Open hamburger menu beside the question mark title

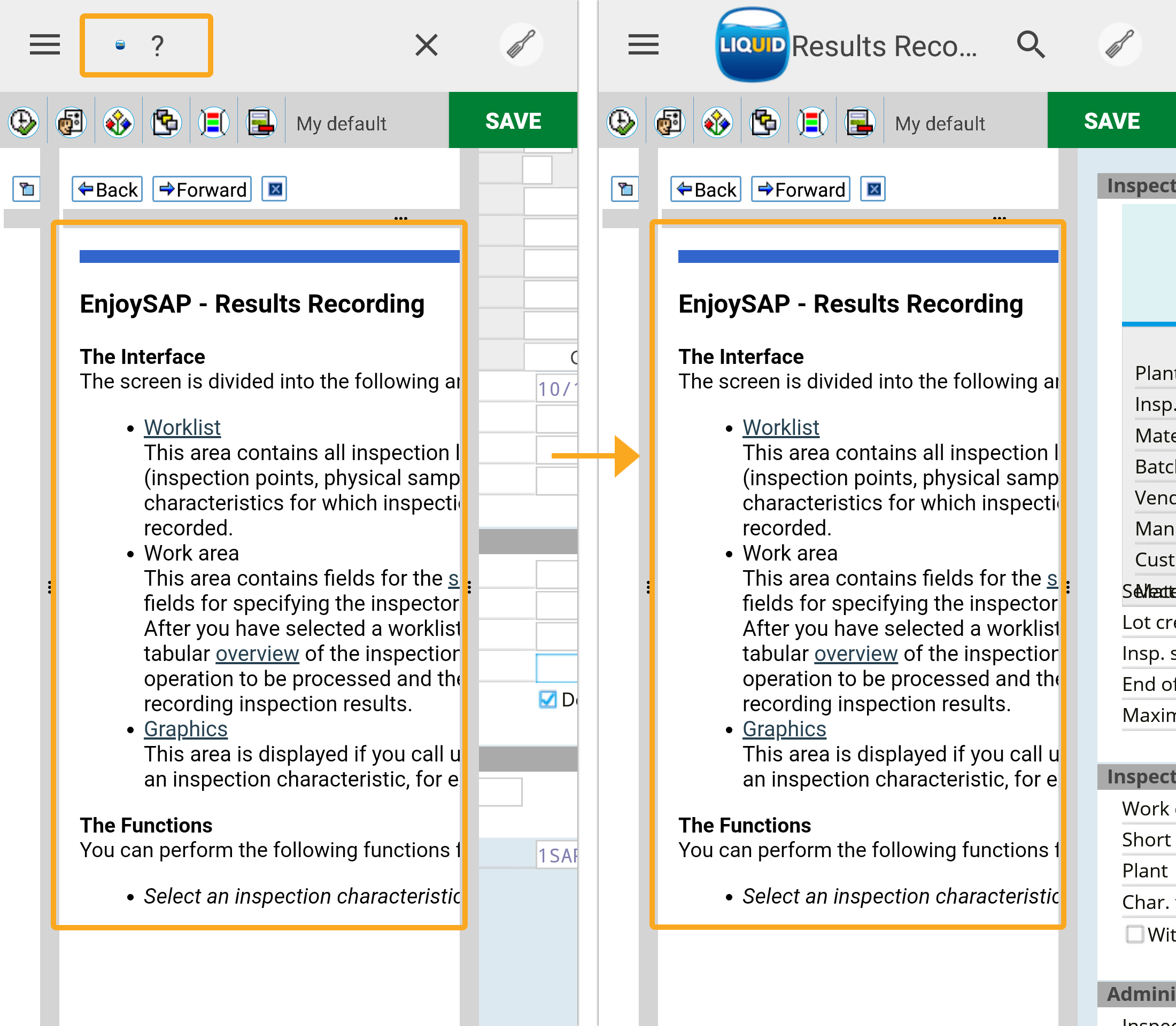pyautogui.click(x=45, y=45)
